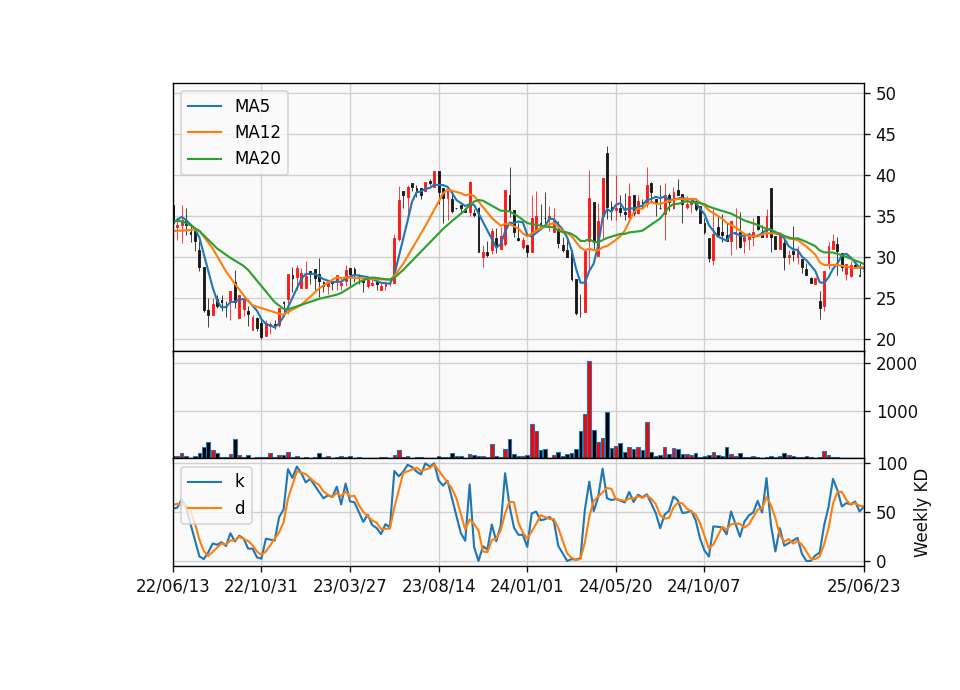Click the volume axis value 1000

point(896,412)
